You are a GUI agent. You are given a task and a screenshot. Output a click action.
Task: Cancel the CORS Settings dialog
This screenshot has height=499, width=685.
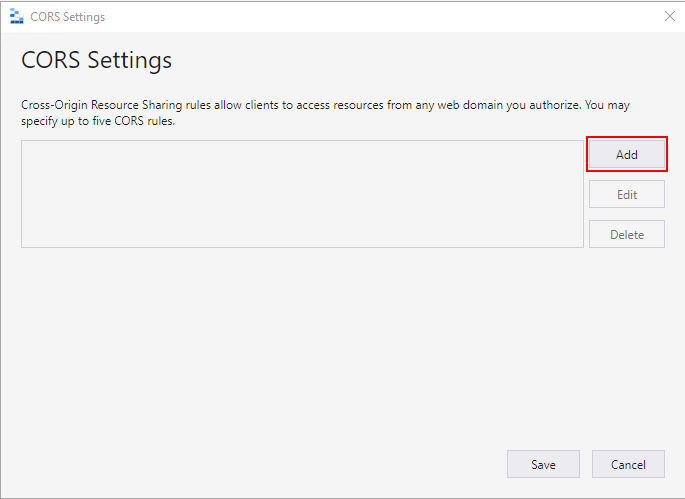[x=628, y=464]
